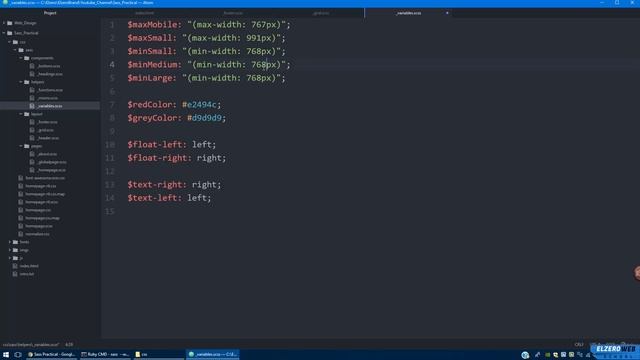Click the Project panel header

point(50,13)
